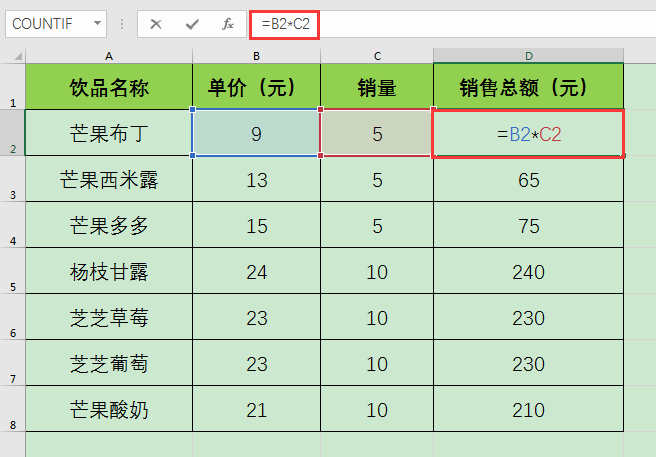656x457 pixels.
Task: Click sales quantity 10 in 芝芝草莓 row
Action: pos(377,317)
